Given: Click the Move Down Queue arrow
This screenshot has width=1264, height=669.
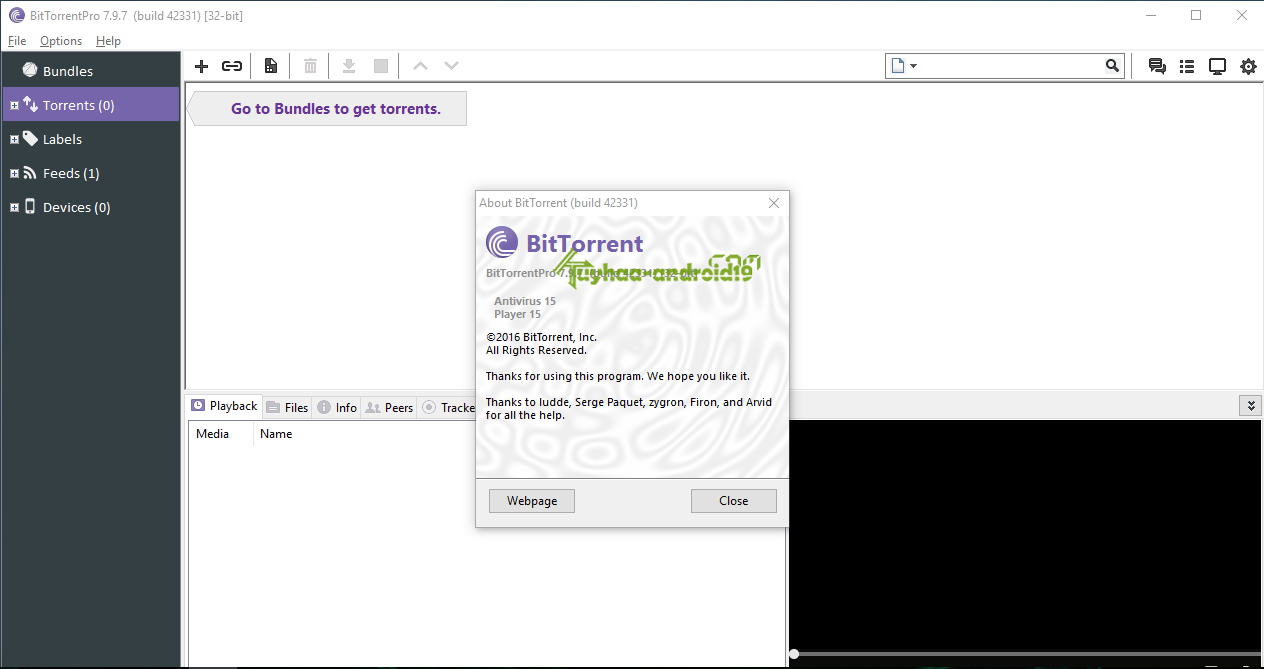Looking at the screenshot, I should point(451,66).
